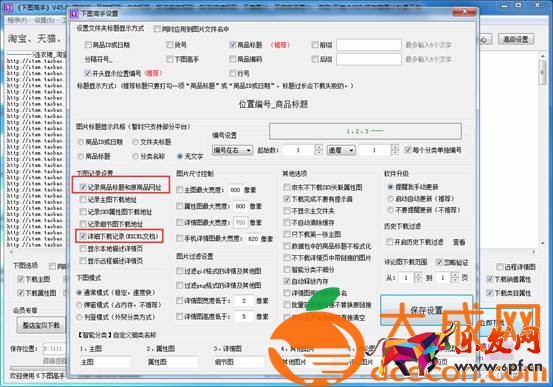
Task: Enable 记录SKU属性图下载地址 checkbox
Action: pos(83,212)
